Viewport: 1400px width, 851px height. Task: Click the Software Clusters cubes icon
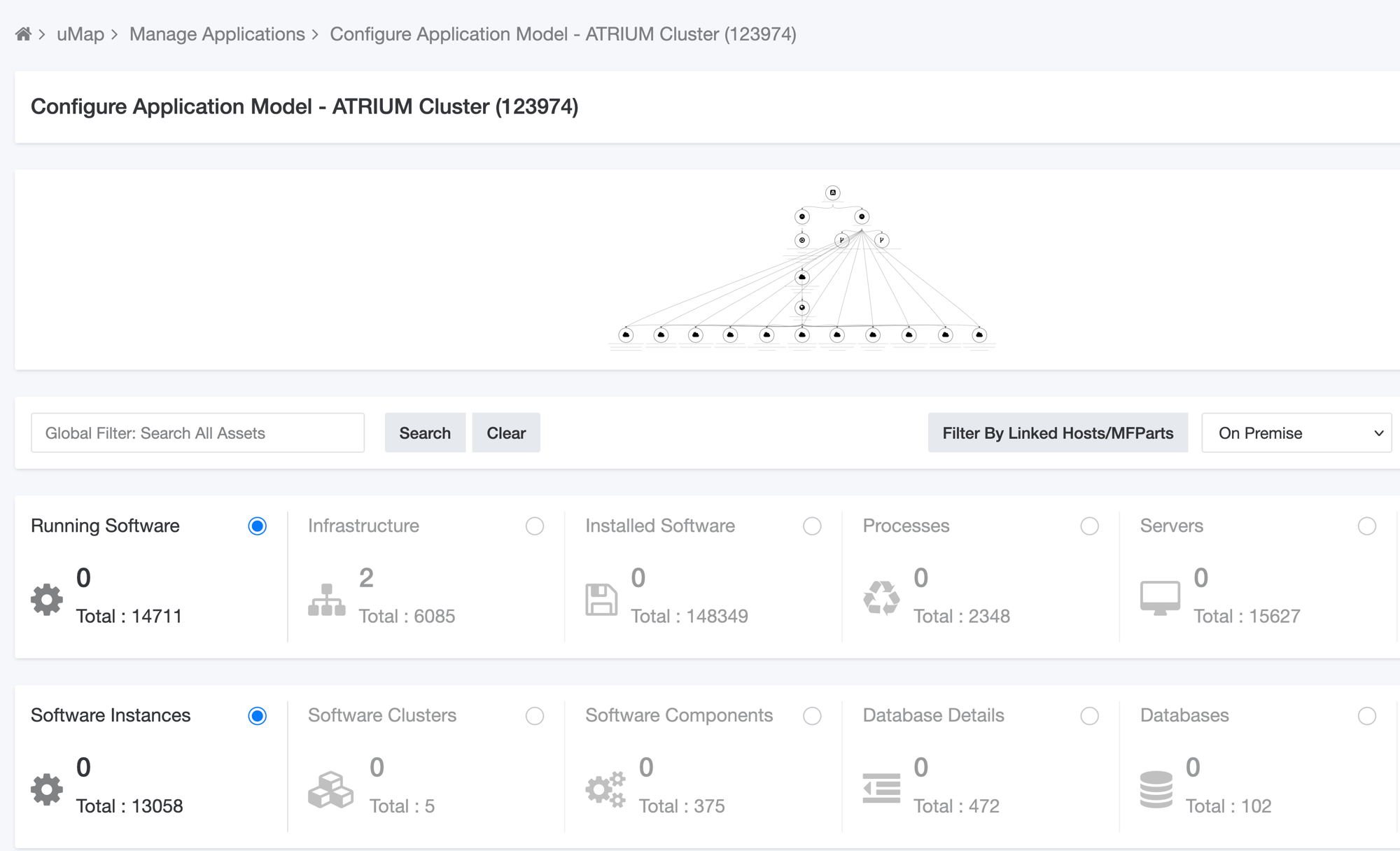(x=330, y=789)
